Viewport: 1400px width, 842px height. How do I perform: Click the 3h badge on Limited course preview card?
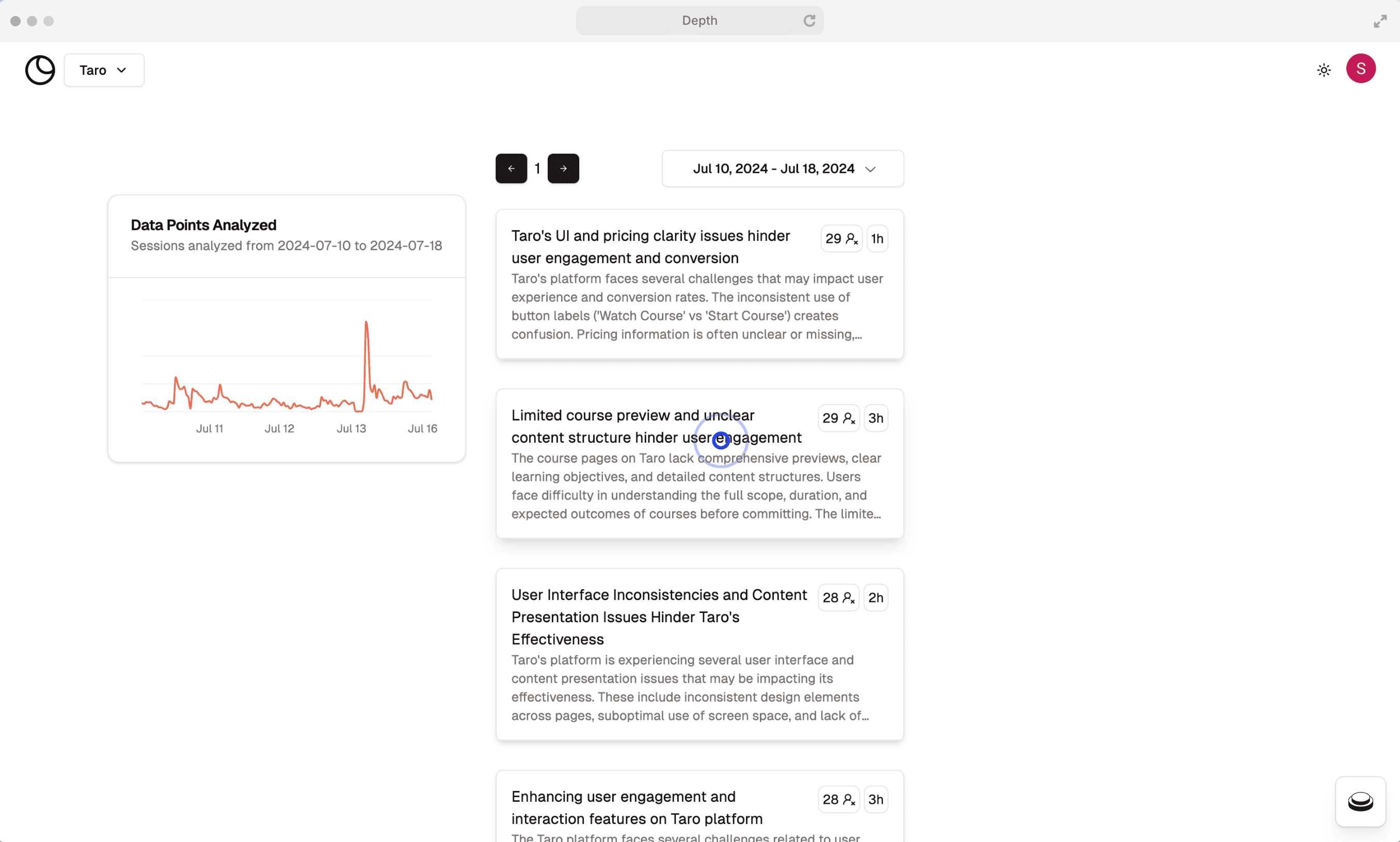pos(875,418)
